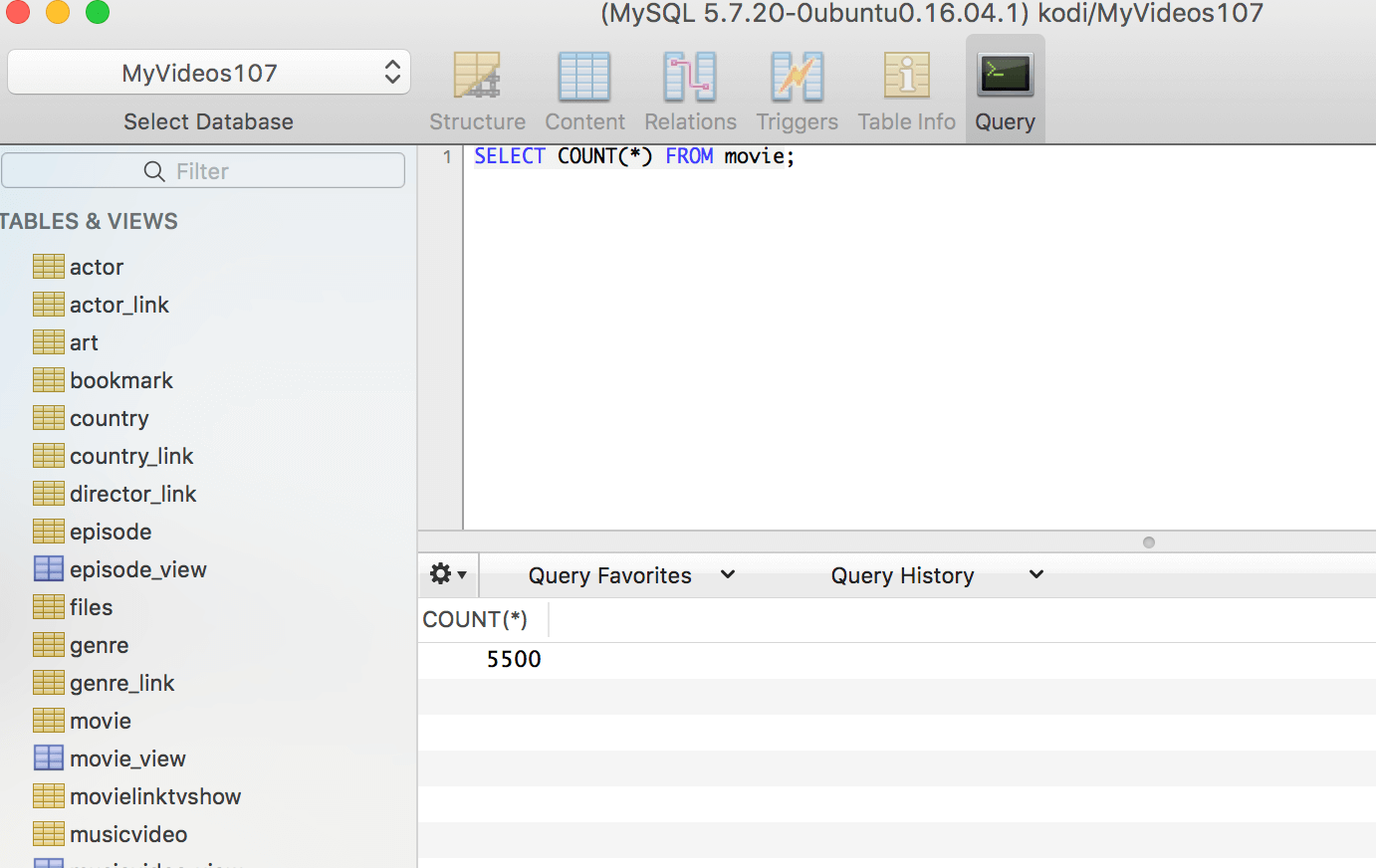Open the Relations view icon
Screen dimensions: 1376x868
(x=690, y=78)
